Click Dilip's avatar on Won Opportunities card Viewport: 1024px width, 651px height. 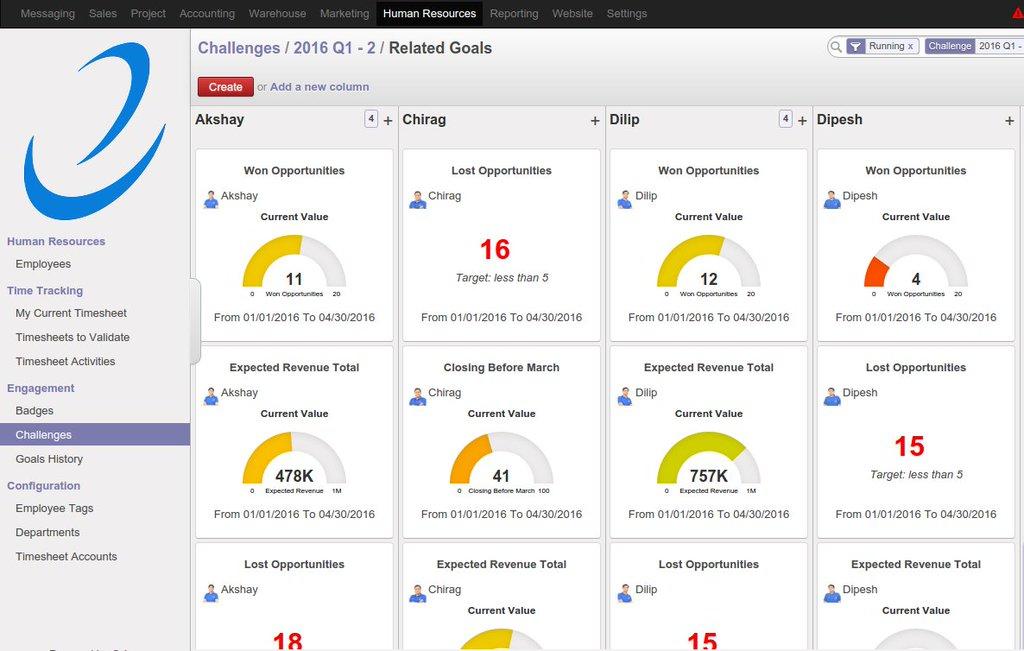click(x=625, y=199)
